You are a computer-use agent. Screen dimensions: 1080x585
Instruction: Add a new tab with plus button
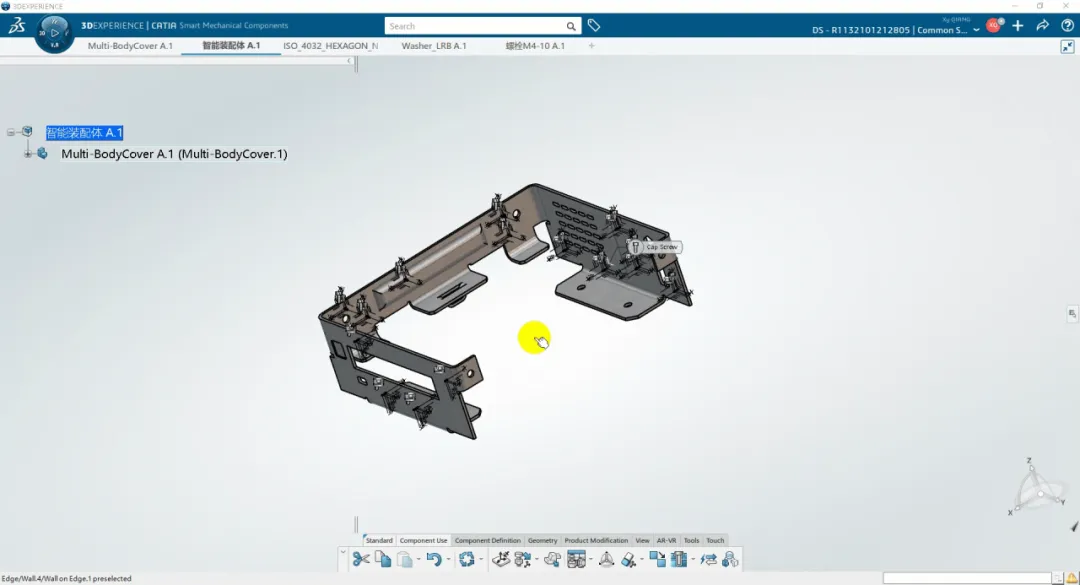pos(591,46)
